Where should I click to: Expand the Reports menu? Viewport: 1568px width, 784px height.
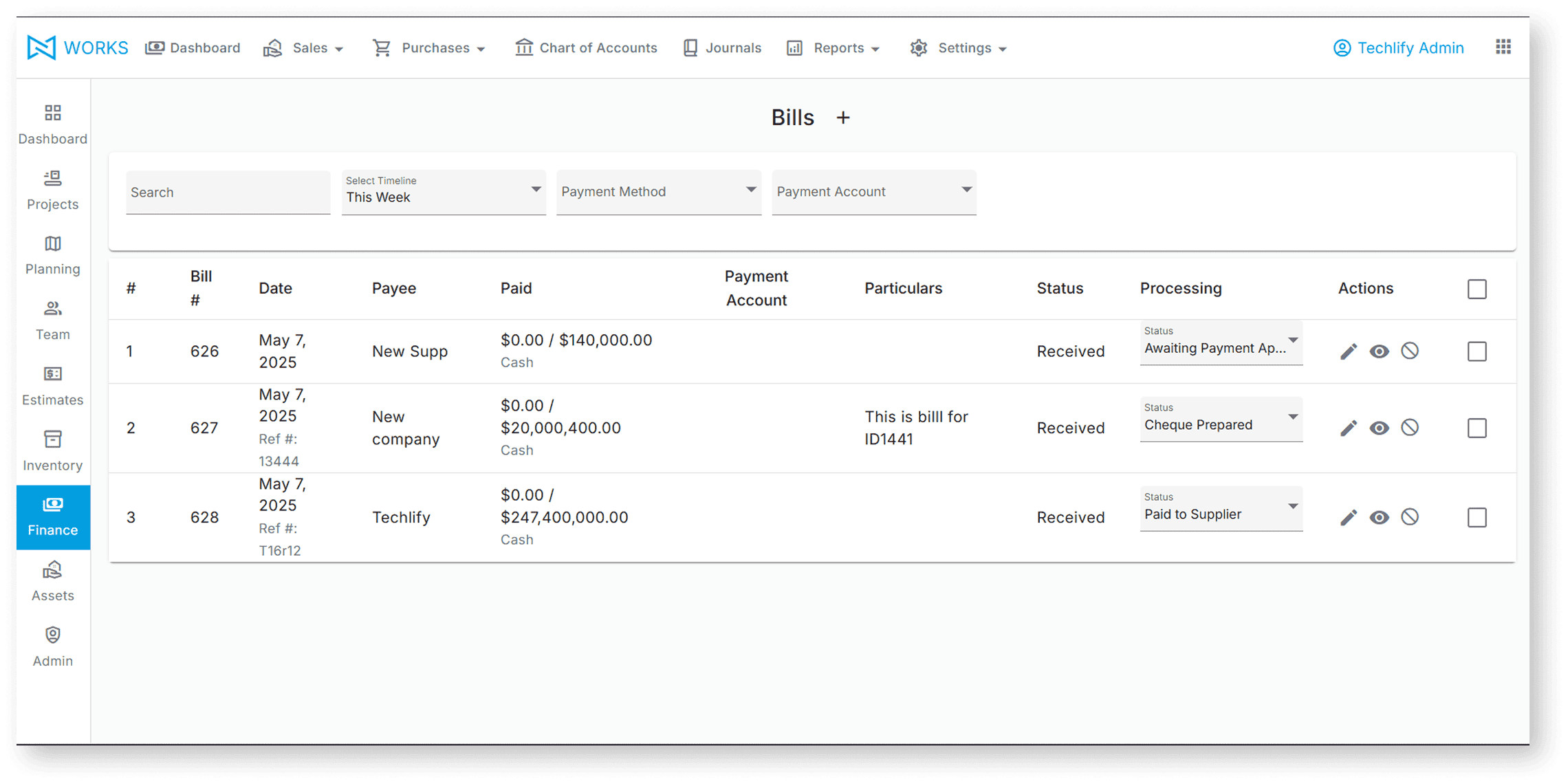point(833,48)
